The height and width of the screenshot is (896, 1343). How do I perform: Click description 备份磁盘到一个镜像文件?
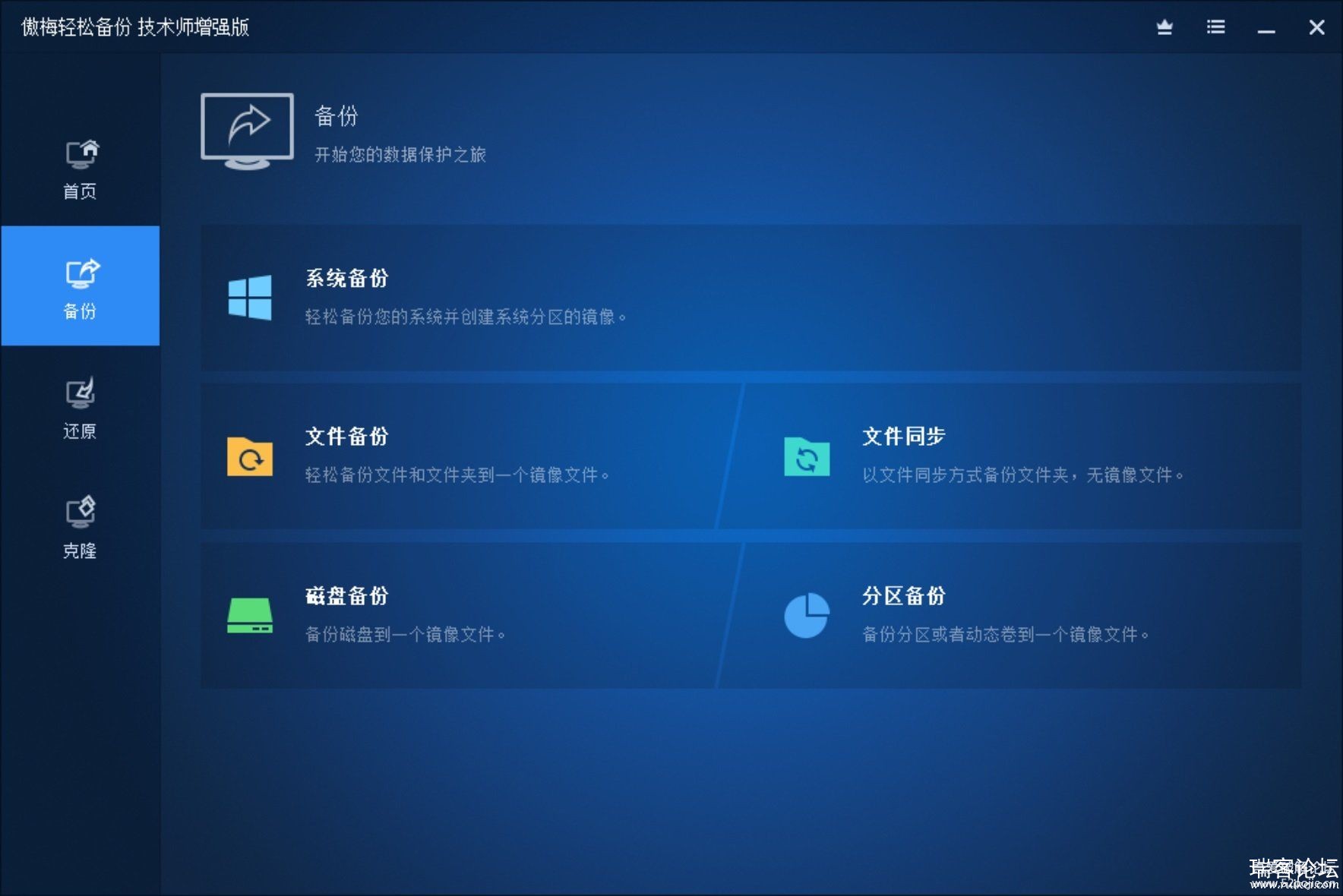pos(406,634)
